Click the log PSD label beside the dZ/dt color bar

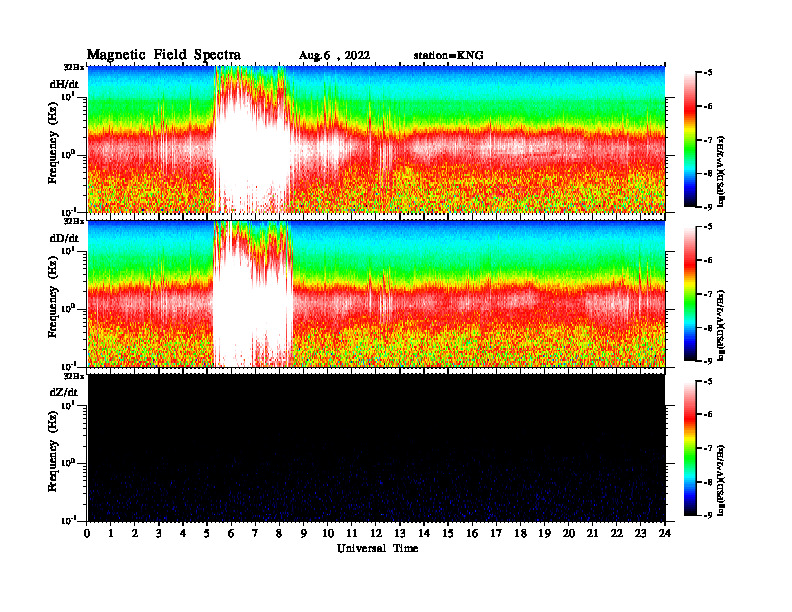click(x=722, y=480)
